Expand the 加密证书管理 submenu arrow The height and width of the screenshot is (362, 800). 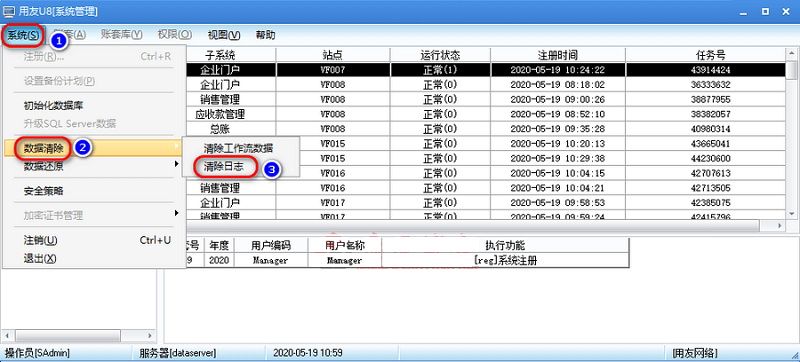point(177,213)
